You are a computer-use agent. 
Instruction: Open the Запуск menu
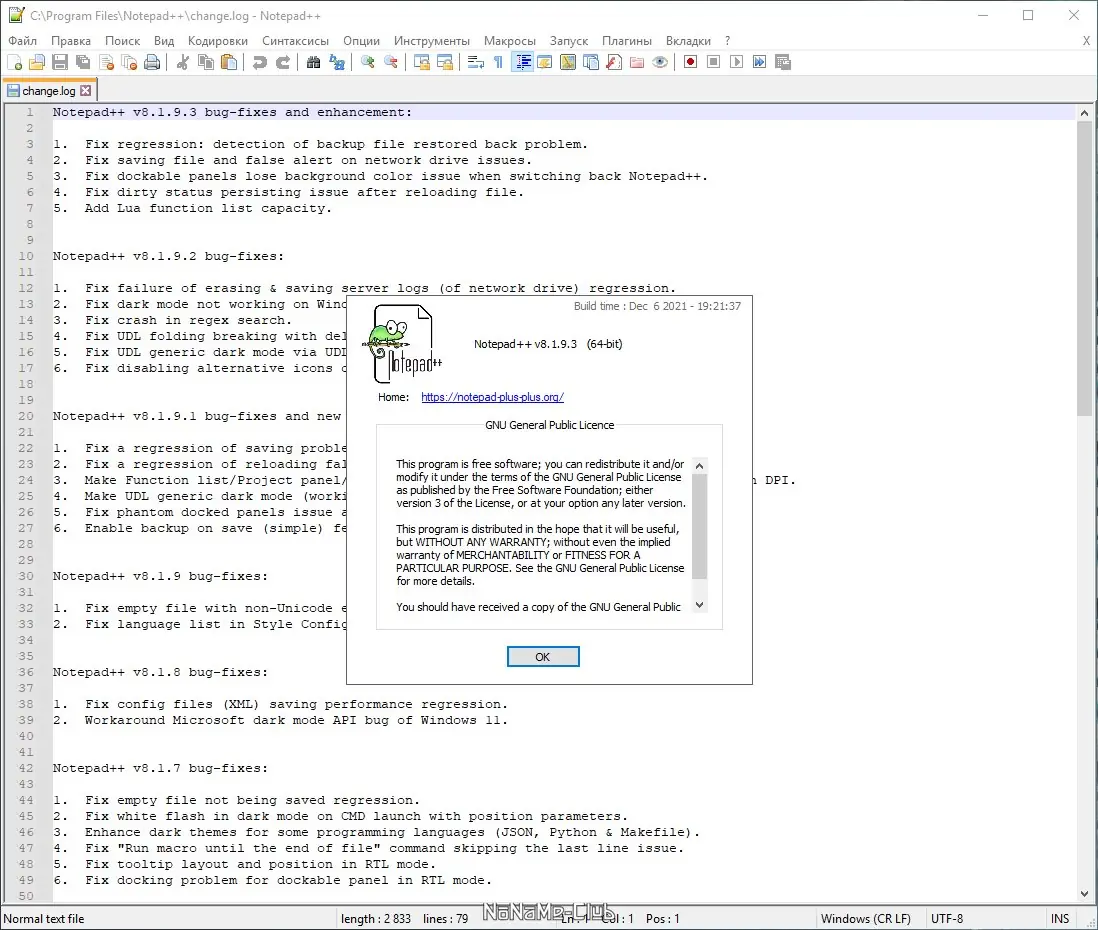coord(569,41)
